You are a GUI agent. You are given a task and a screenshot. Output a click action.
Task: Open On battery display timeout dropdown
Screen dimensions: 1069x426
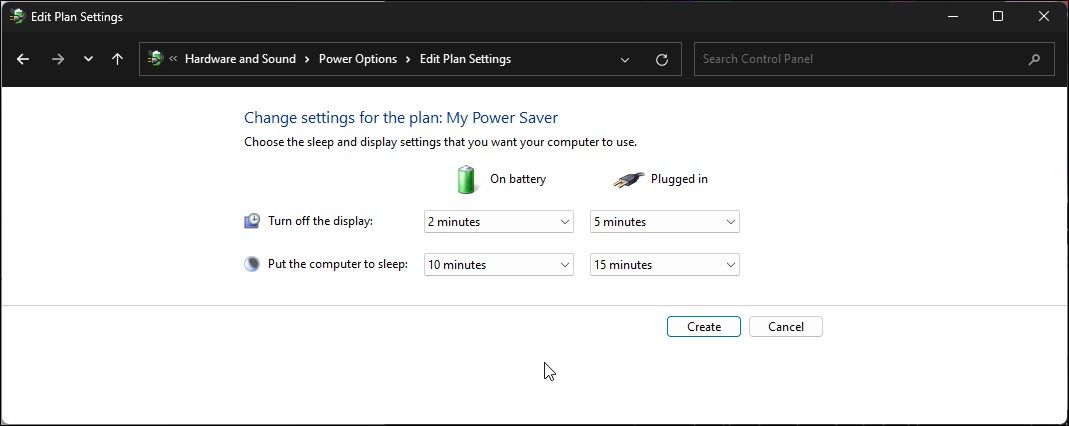point(498,222)
